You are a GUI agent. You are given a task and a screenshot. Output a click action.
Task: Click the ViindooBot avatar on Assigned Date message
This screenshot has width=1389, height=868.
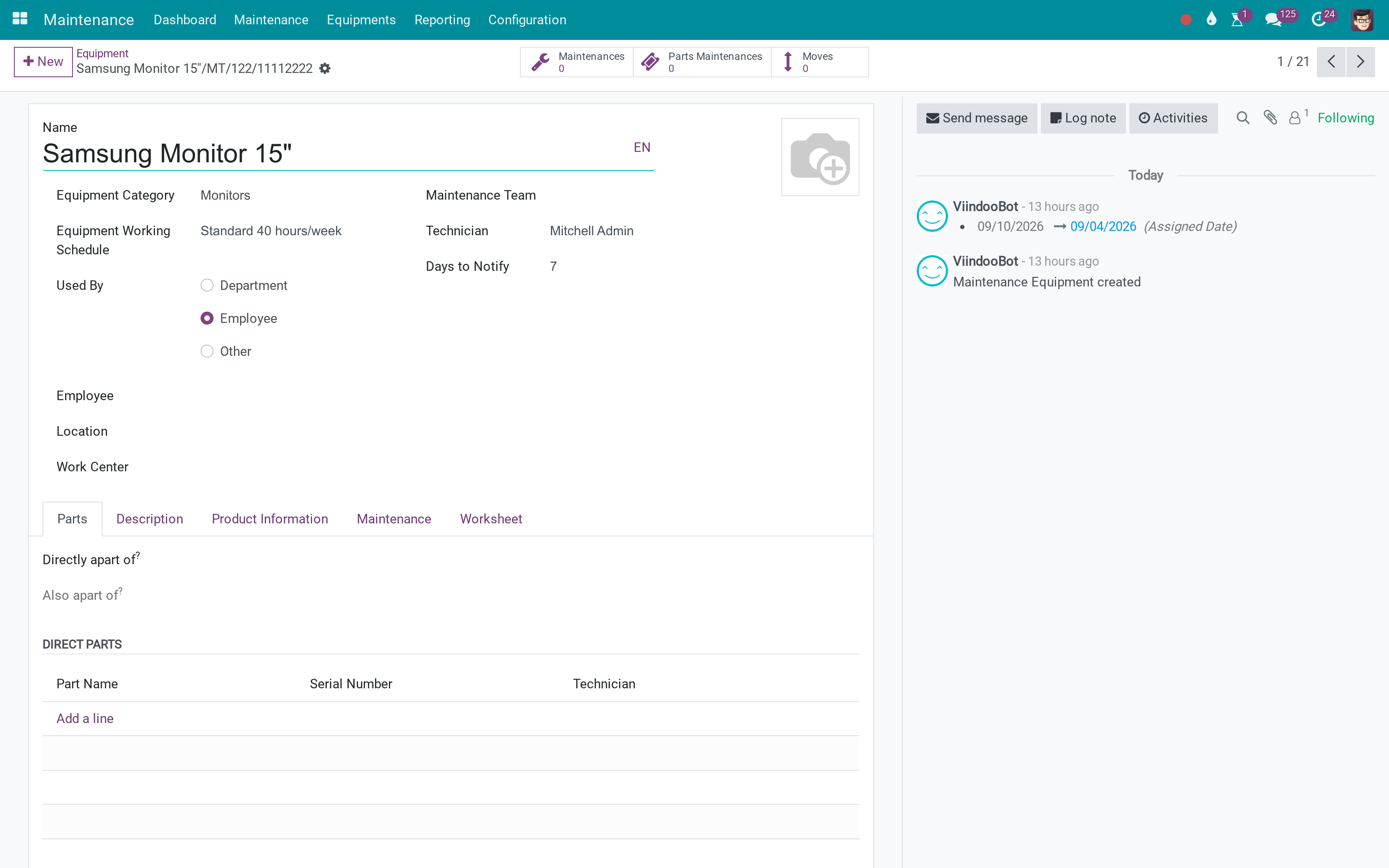point(932,216)
